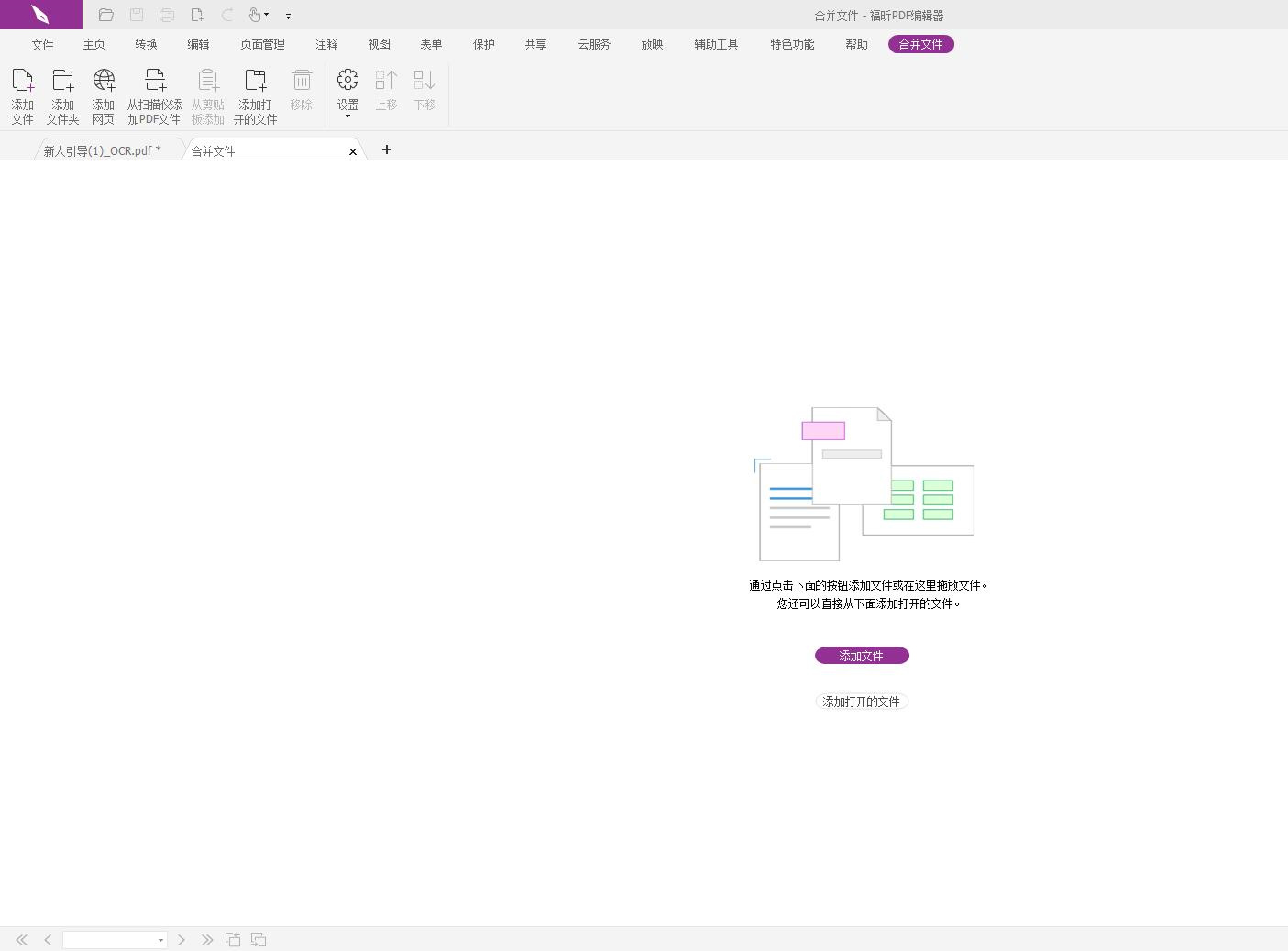Customize quick access toolbar dropdown

pyautogui.click(x=288, y=16)
